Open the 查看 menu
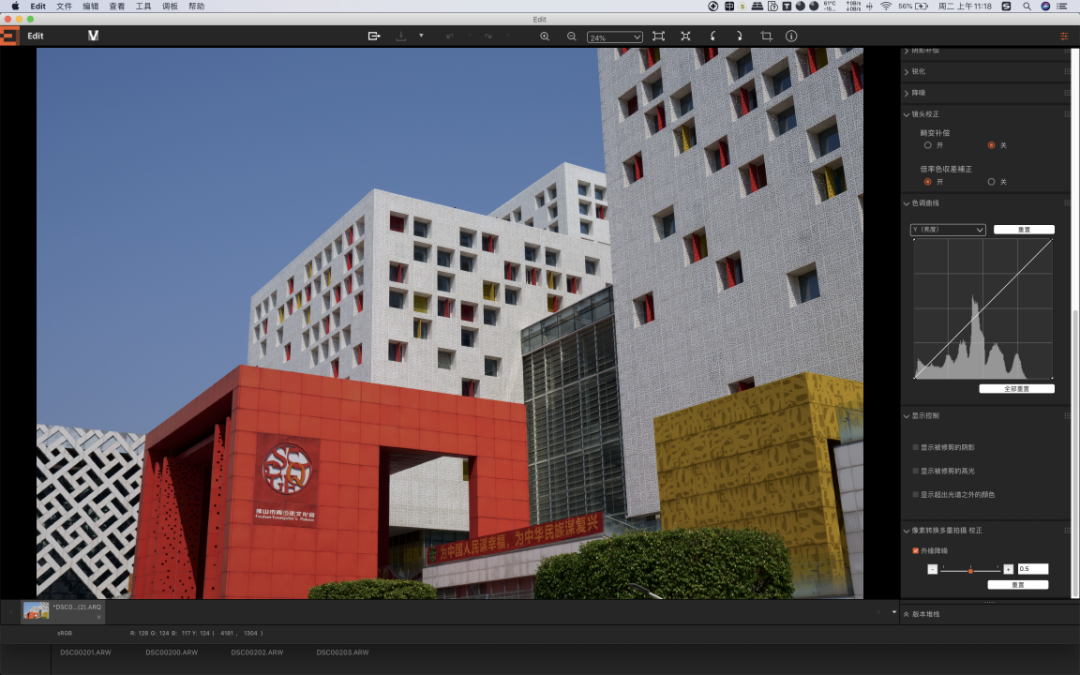Screen dimensions: 1080x675 (117, 6)
